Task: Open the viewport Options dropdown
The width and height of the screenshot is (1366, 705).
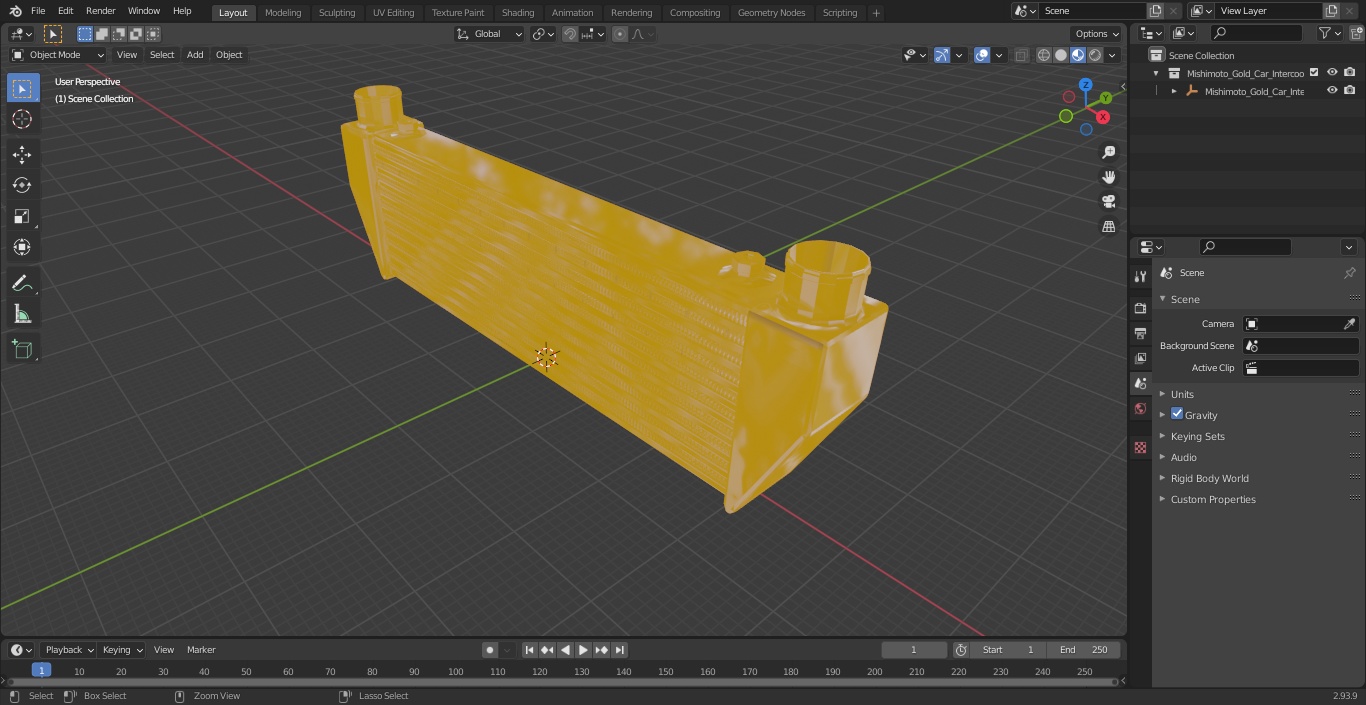Action: pos(1097,34)
